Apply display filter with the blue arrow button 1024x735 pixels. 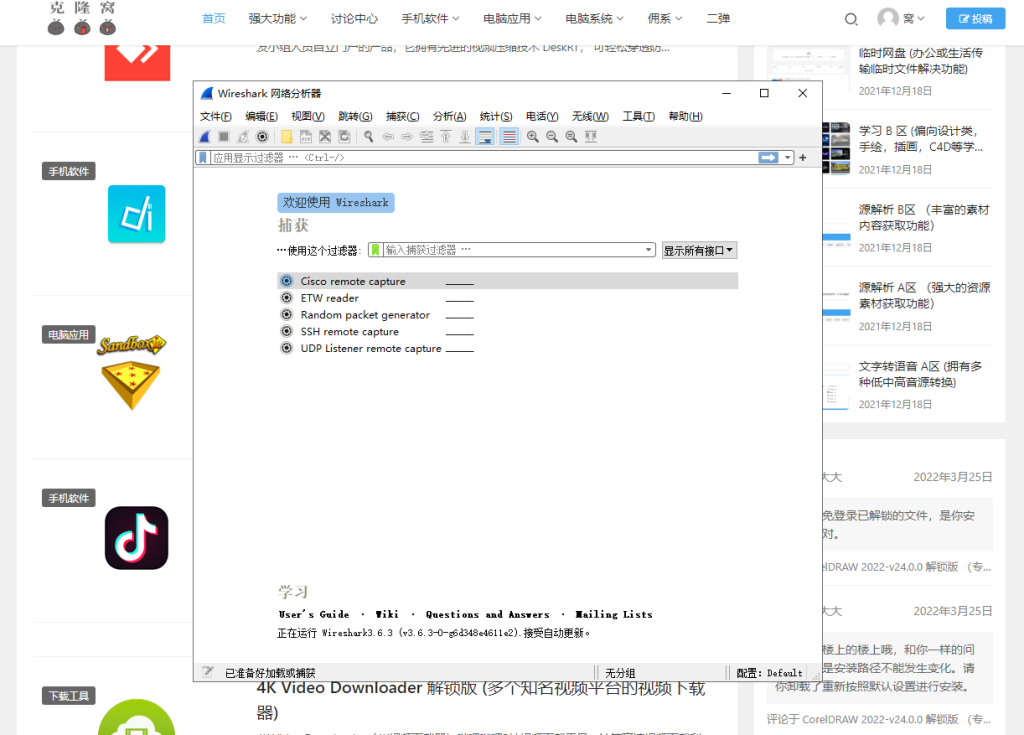point(768,157)
